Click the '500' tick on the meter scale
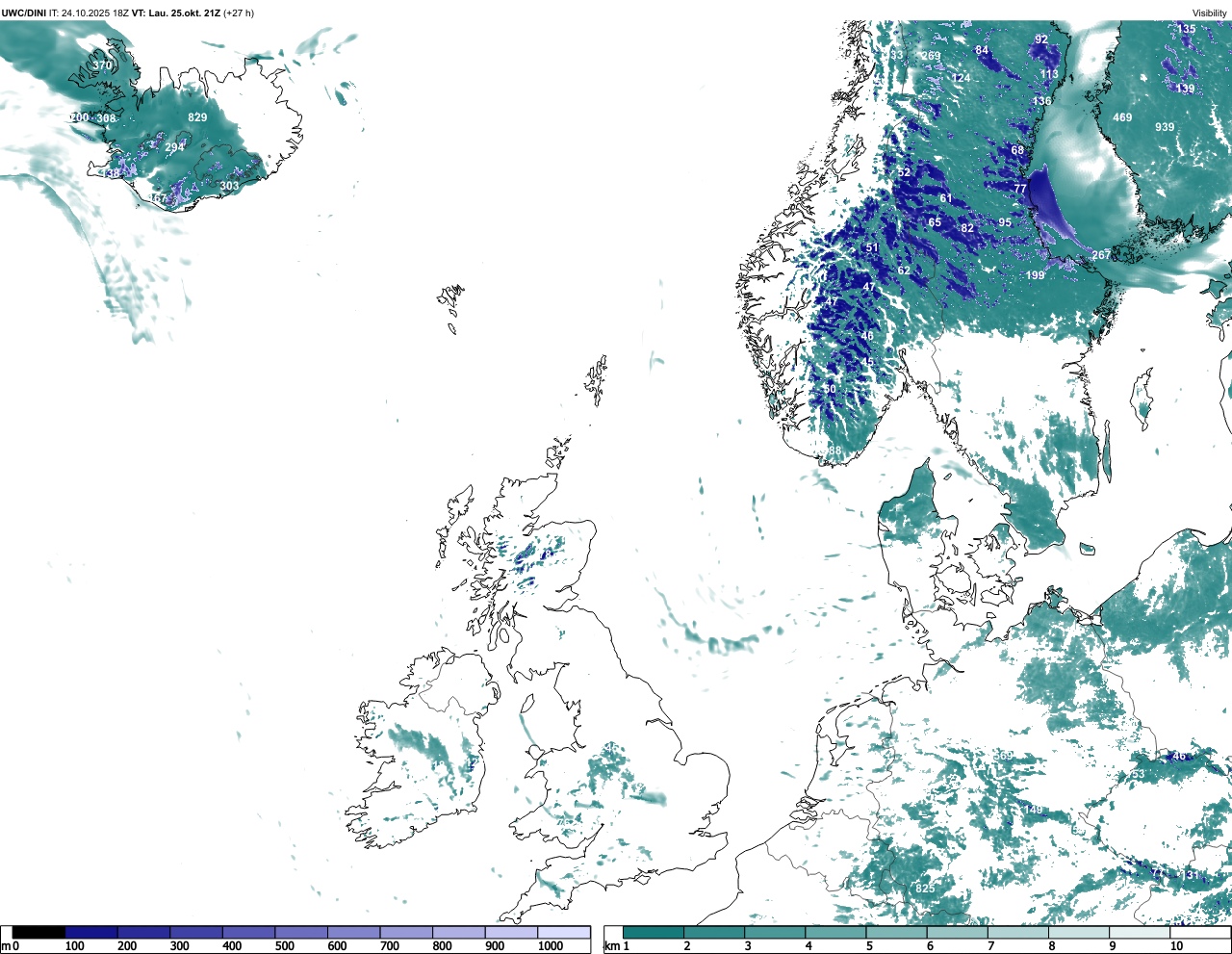This screenshot has width=1232, height=954. 284,946
